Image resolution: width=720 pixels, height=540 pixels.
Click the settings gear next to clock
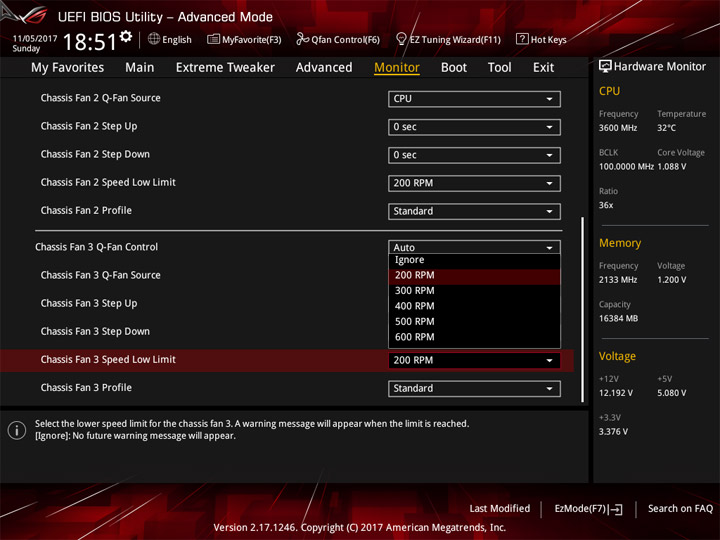pos(126,37)
